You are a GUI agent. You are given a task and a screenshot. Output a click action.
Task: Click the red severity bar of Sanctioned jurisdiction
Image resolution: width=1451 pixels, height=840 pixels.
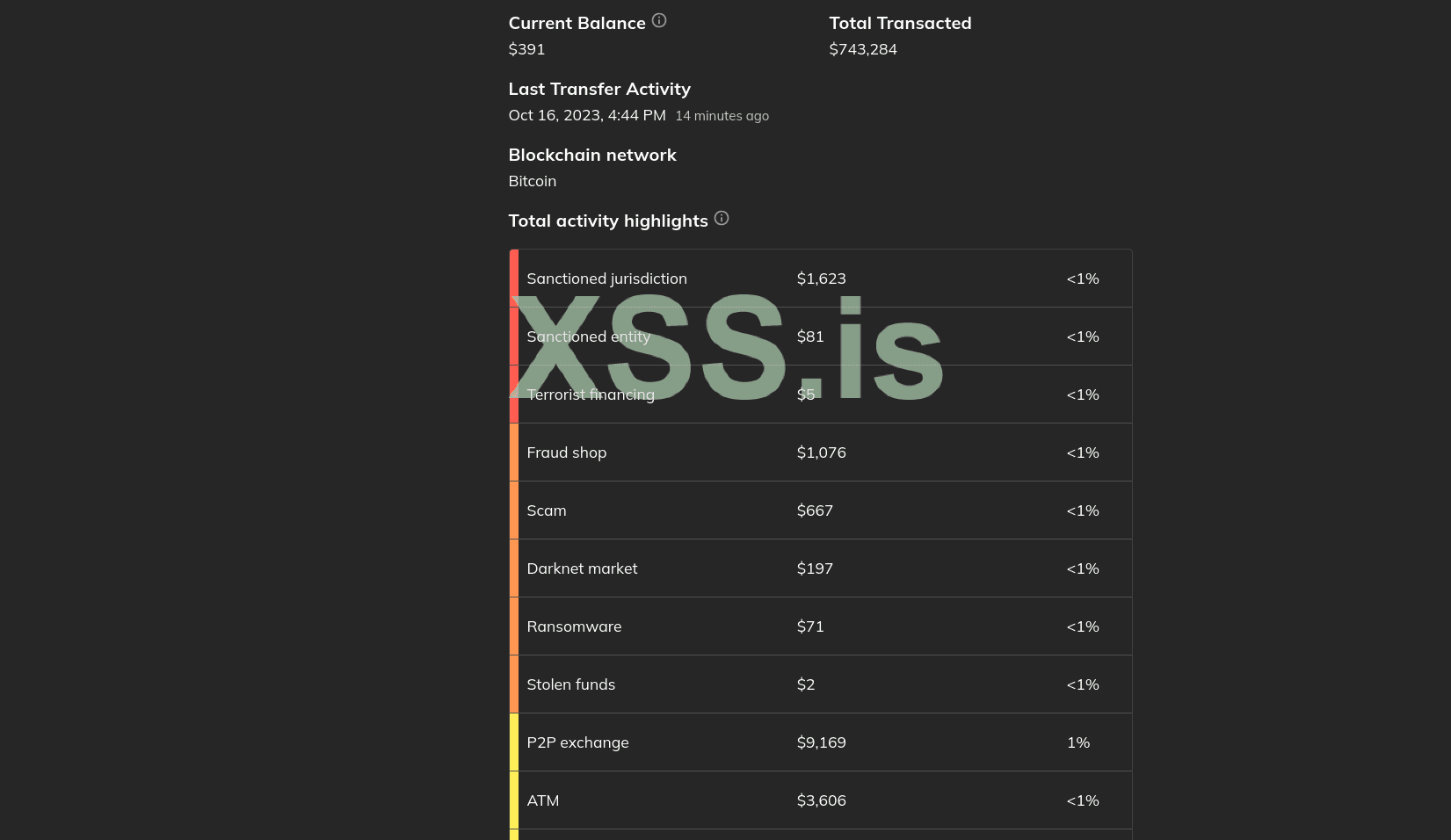pyautogui.click(x=514, y=279)
